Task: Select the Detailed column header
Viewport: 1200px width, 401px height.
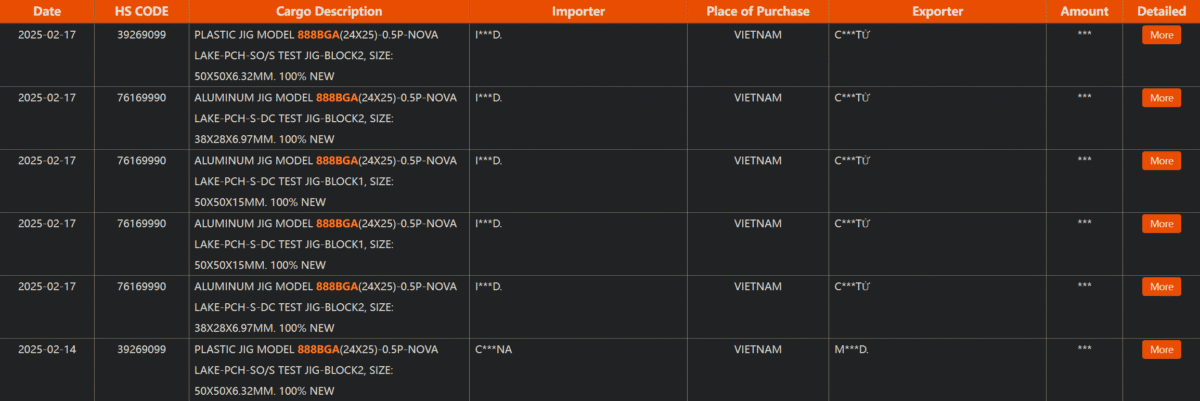Action: (x=1161, y=12)
